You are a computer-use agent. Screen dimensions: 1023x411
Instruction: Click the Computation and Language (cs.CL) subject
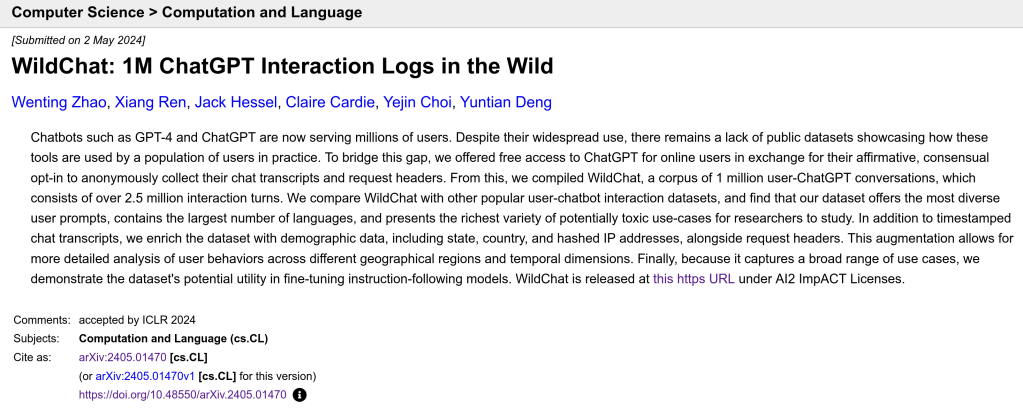[x=173, y=338]
